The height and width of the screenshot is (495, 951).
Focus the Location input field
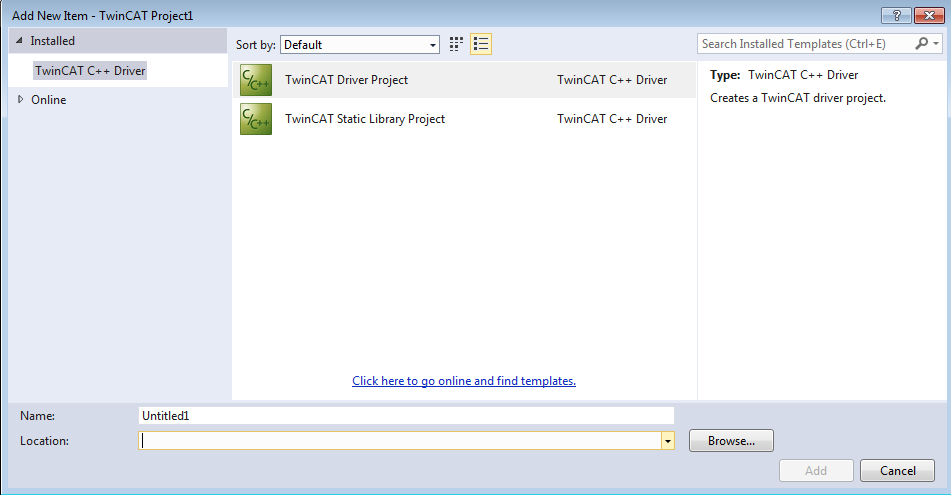(400, 441)
